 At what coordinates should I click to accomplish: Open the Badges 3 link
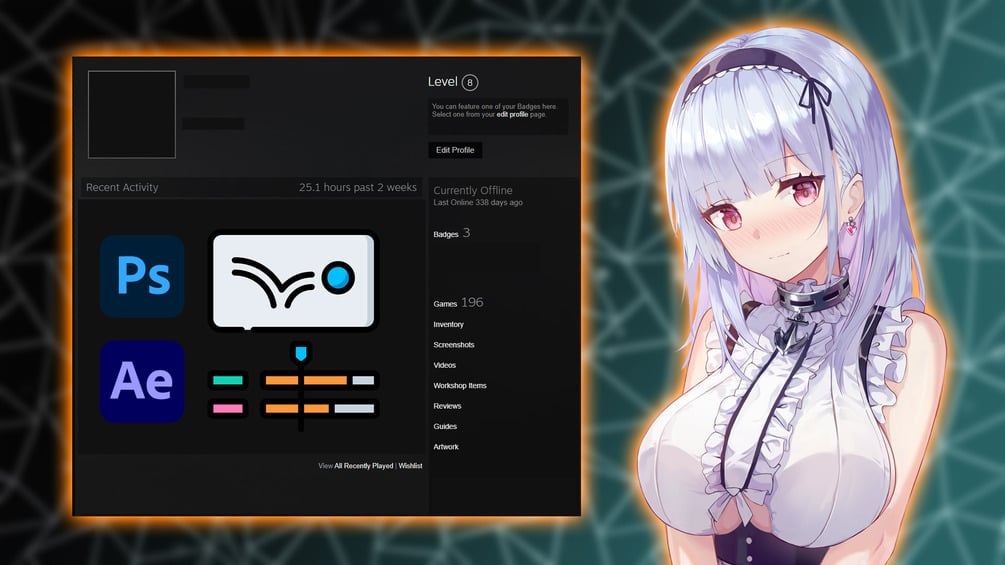(452, 233)
